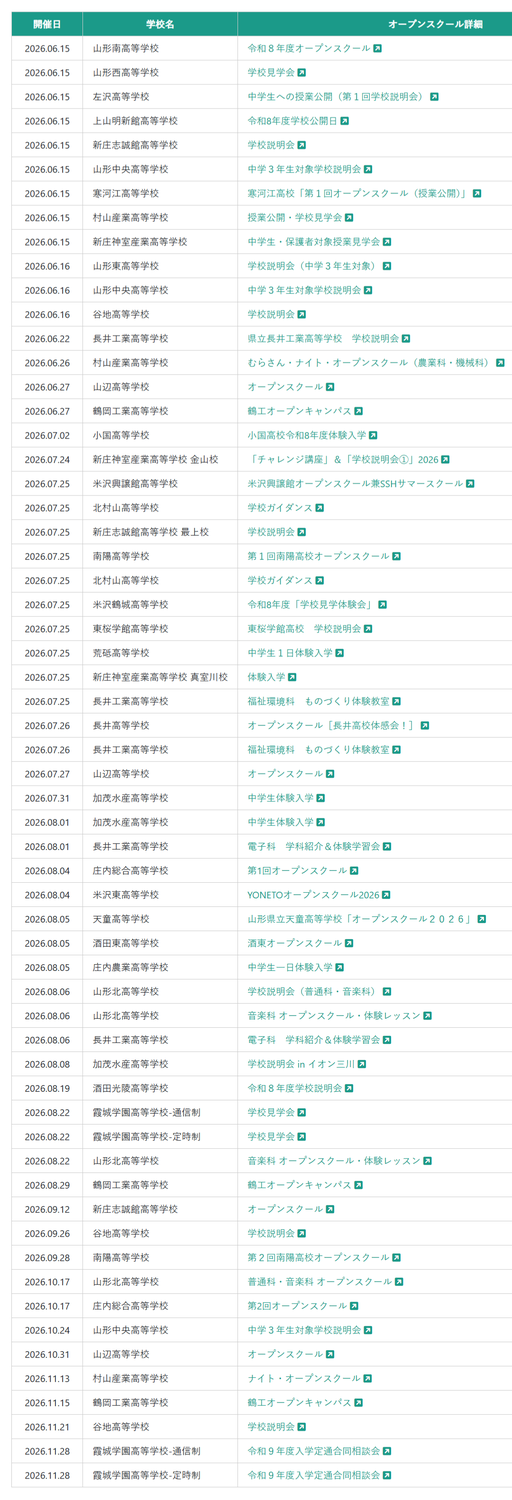
Task: Open 第2回オープンスクール link for 庄内総合高等学校
Action: 297,1306
